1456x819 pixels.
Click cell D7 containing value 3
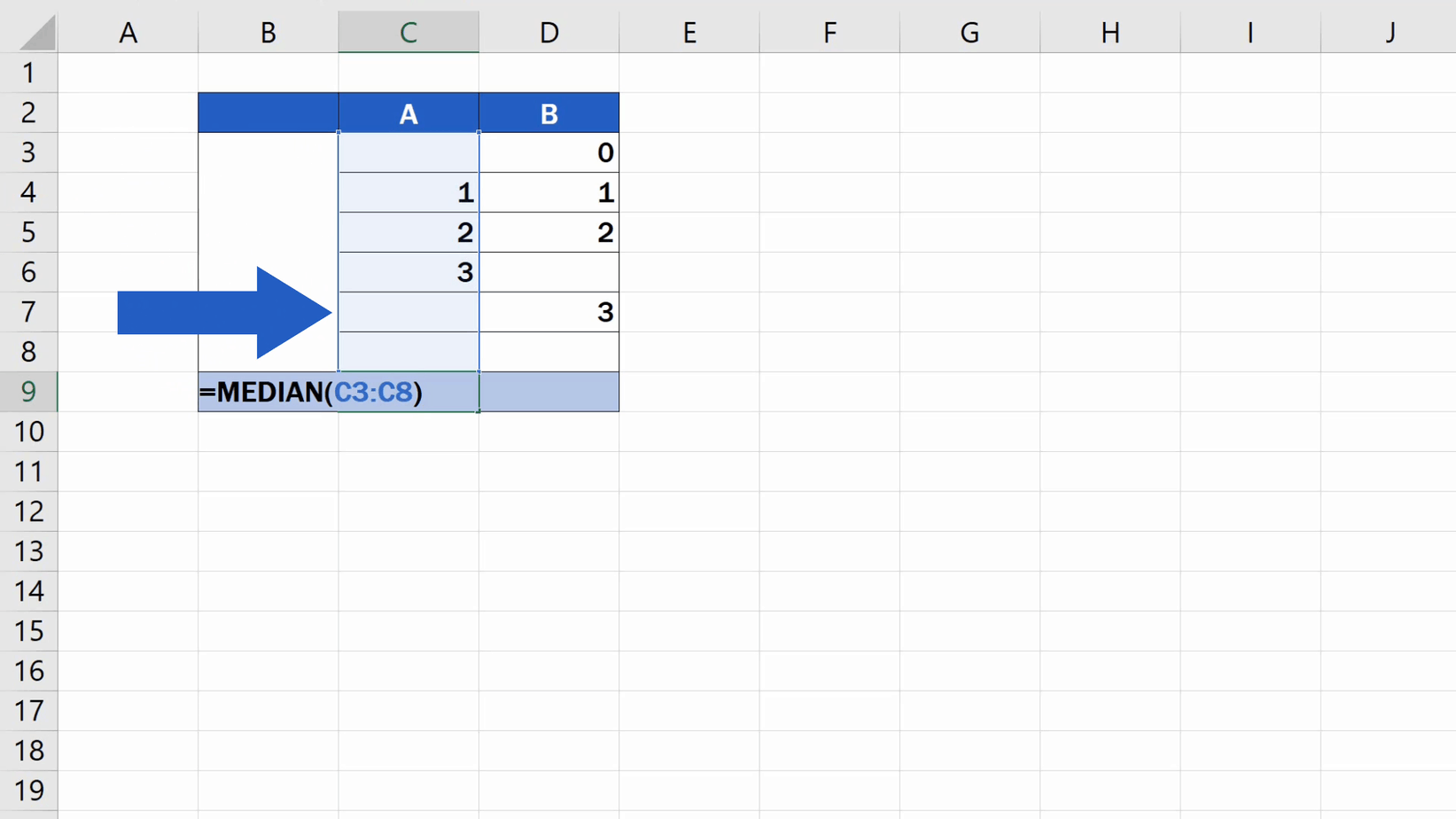tap(549, 312)
